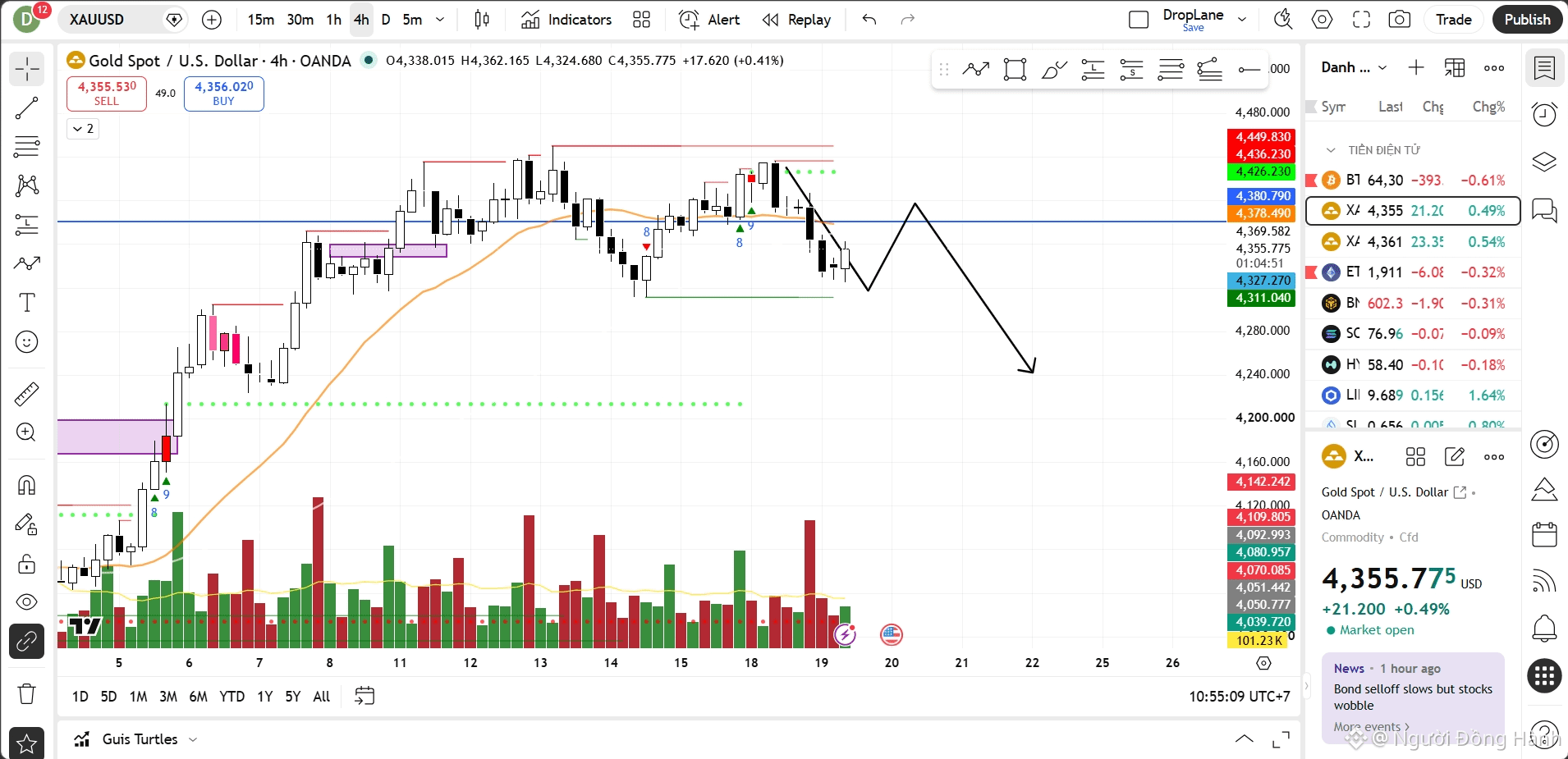Toggle lock all drawings
The image size is (1568, 759).
[x=27, y=564]
